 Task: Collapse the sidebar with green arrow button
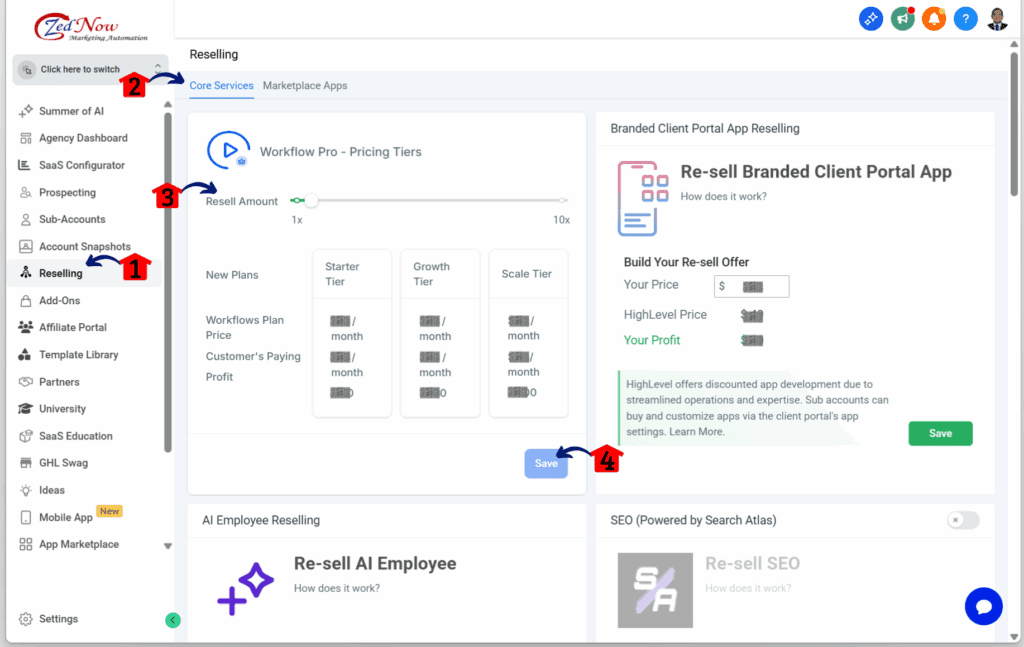click(172, 620)
